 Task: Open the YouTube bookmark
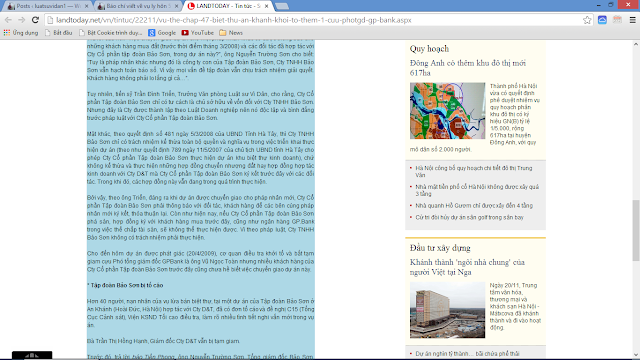coord(198,33)
